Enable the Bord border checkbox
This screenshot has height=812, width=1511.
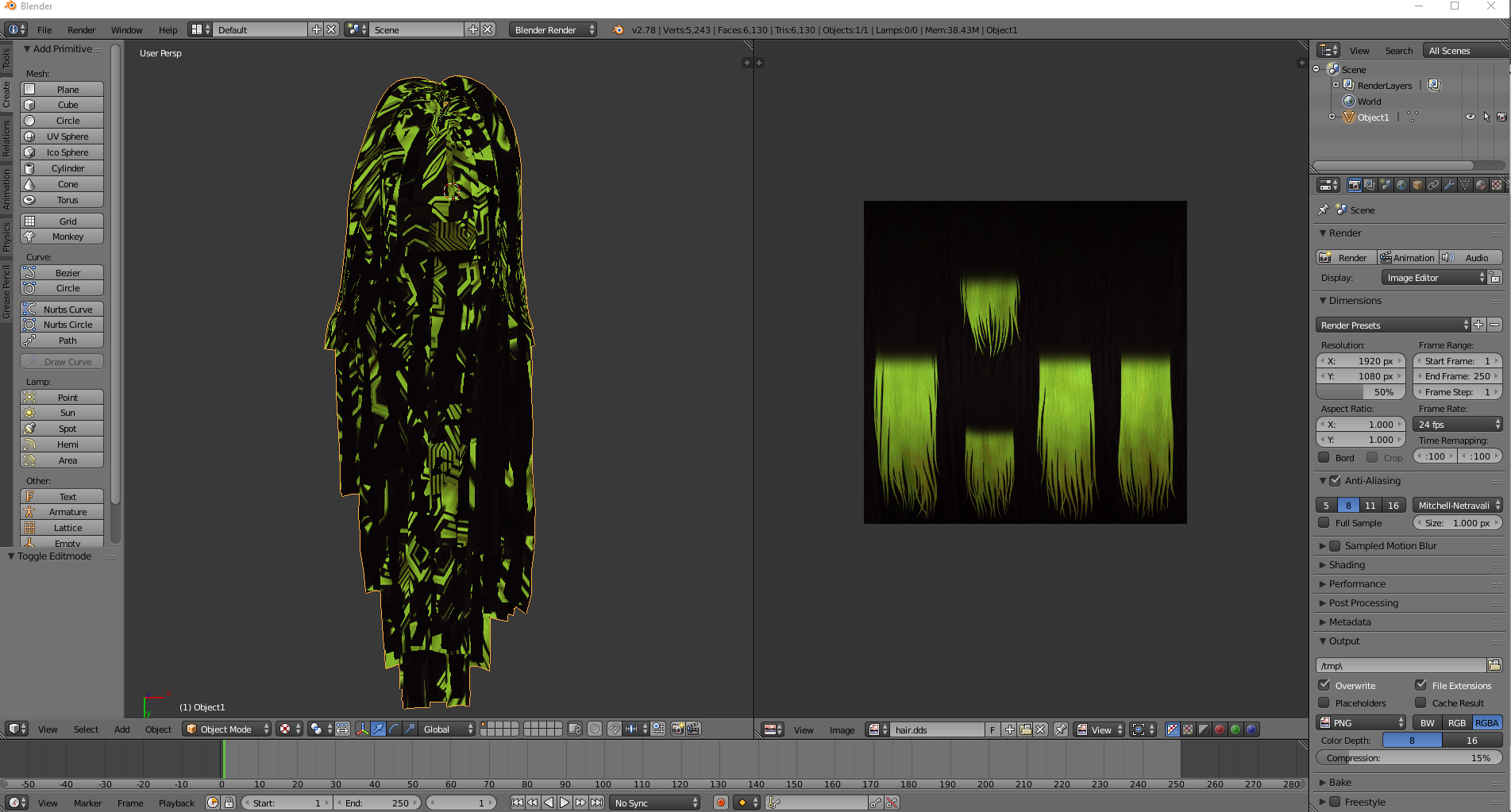click(1324, 457)
